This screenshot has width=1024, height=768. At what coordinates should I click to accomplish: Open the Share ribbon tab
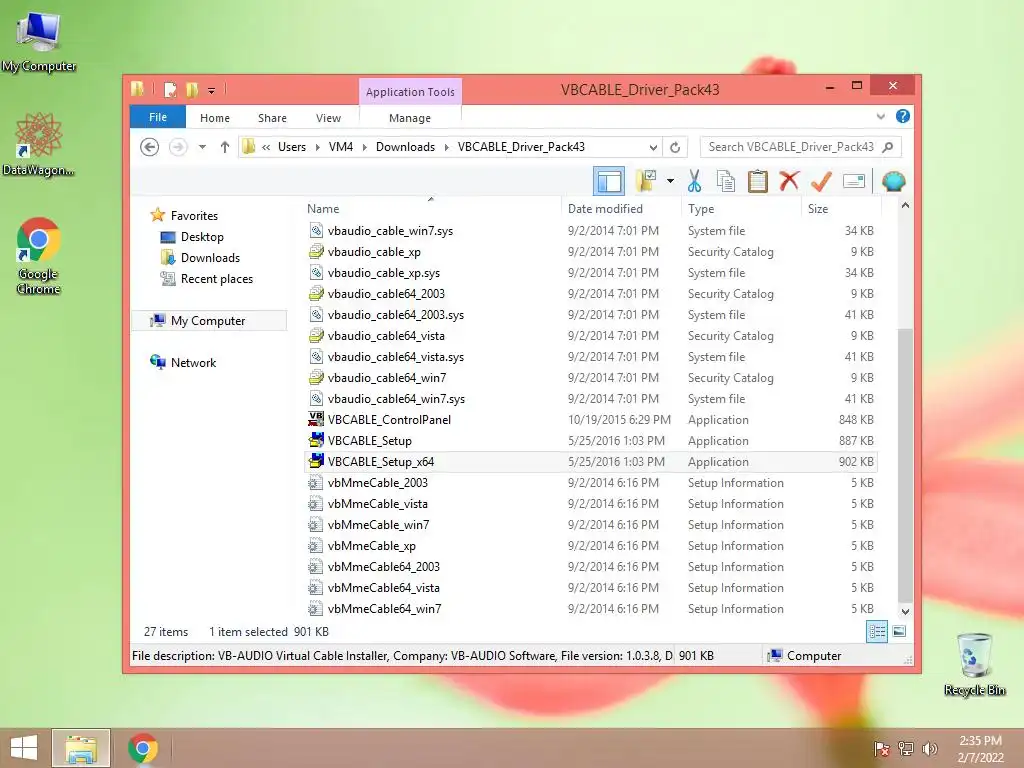(x=272, y=118)
